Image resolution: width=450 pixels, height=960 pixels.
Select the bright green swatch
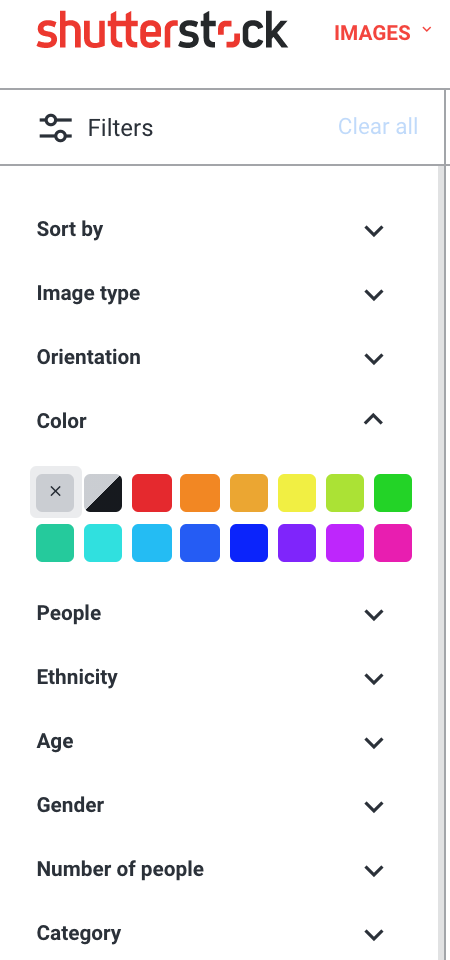click(393, 492)
